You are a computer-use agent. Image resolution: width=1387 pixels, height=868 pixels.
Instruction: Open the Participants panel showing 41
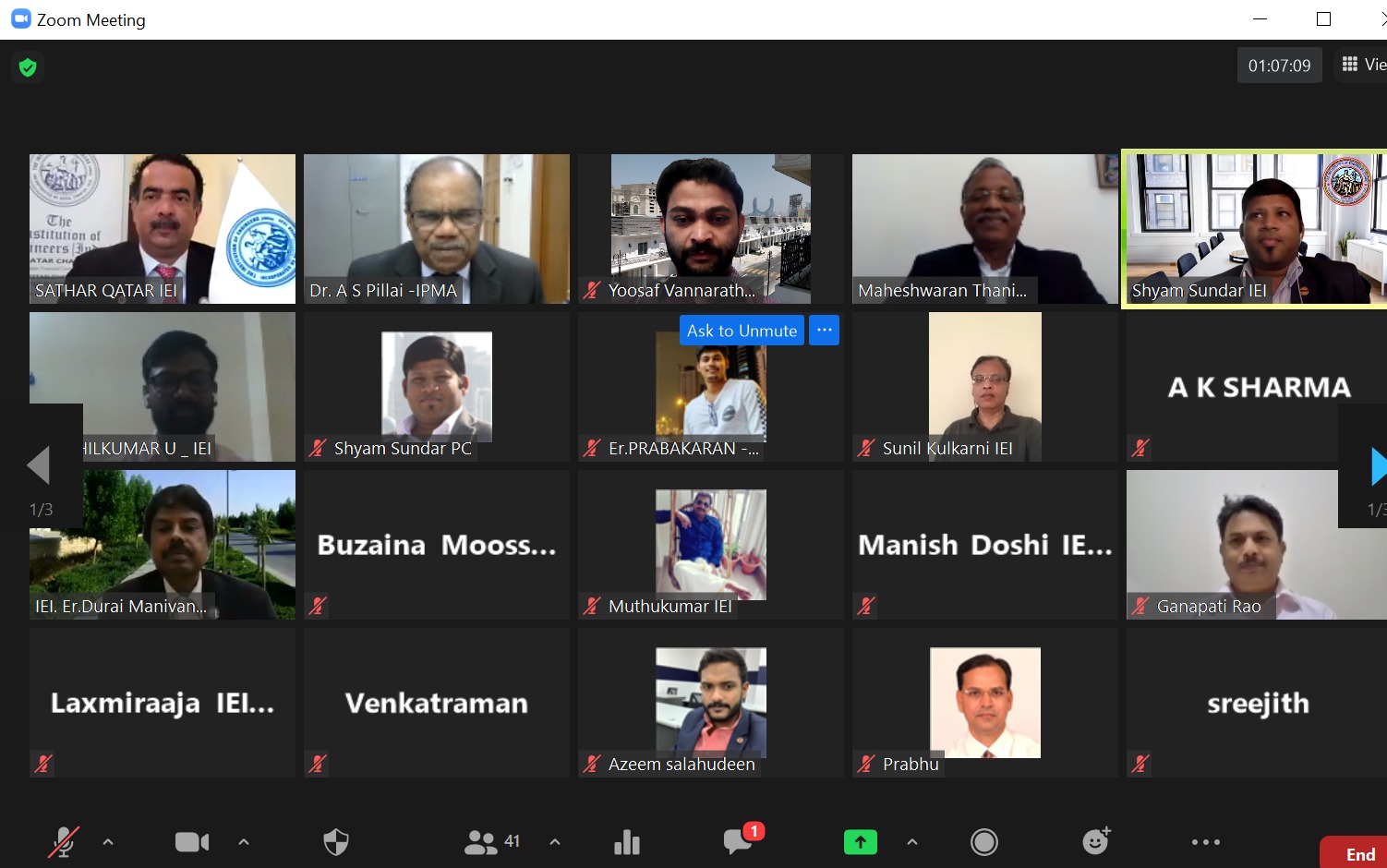click(492, 841)
